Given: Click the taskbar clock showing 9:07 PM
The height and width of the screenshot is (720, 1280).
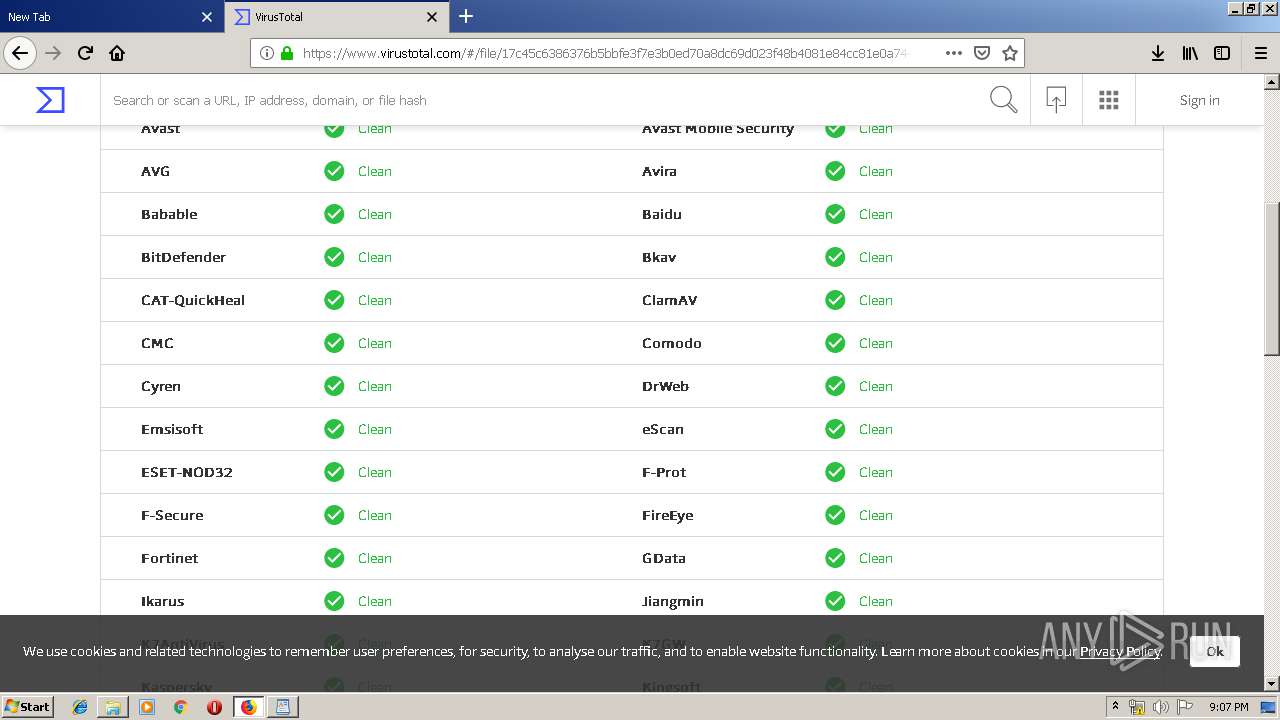Looking at the screenshot, I should pos(1229,707).
